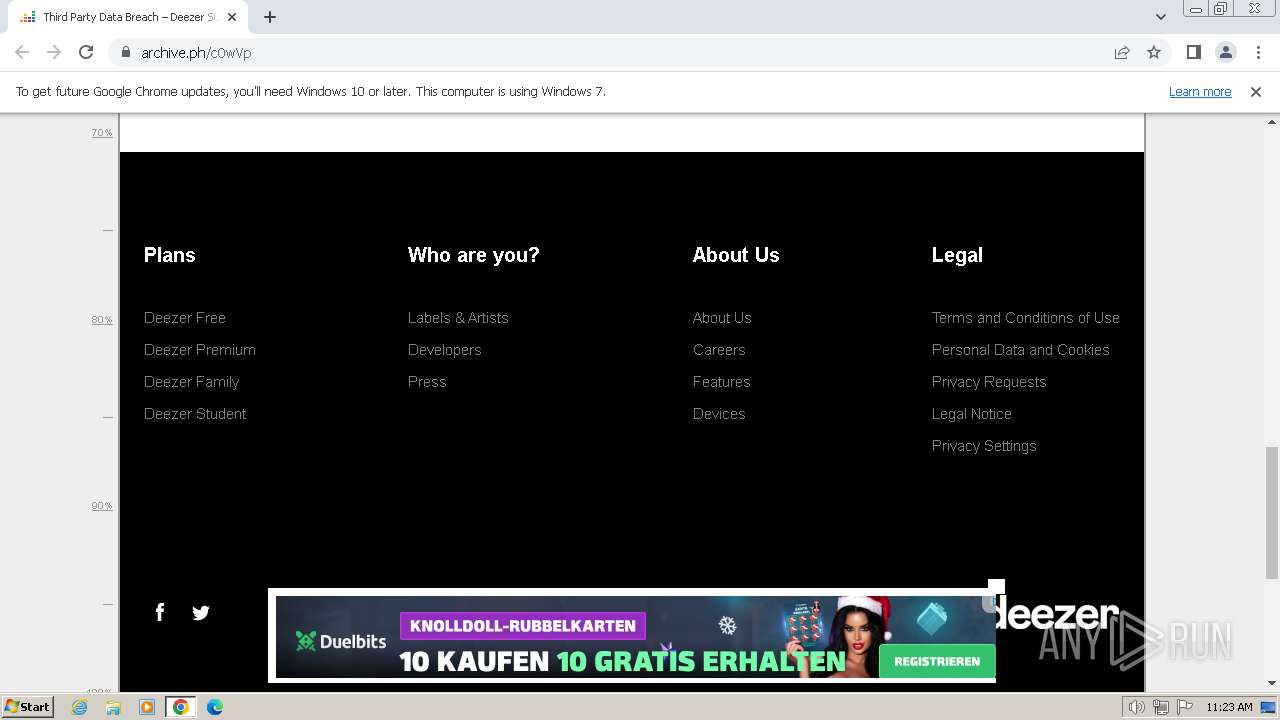The height and width of the screenshot is (720, 1280).
Task: Open Chrome's three-dot menu
Action: (1258, 52)
